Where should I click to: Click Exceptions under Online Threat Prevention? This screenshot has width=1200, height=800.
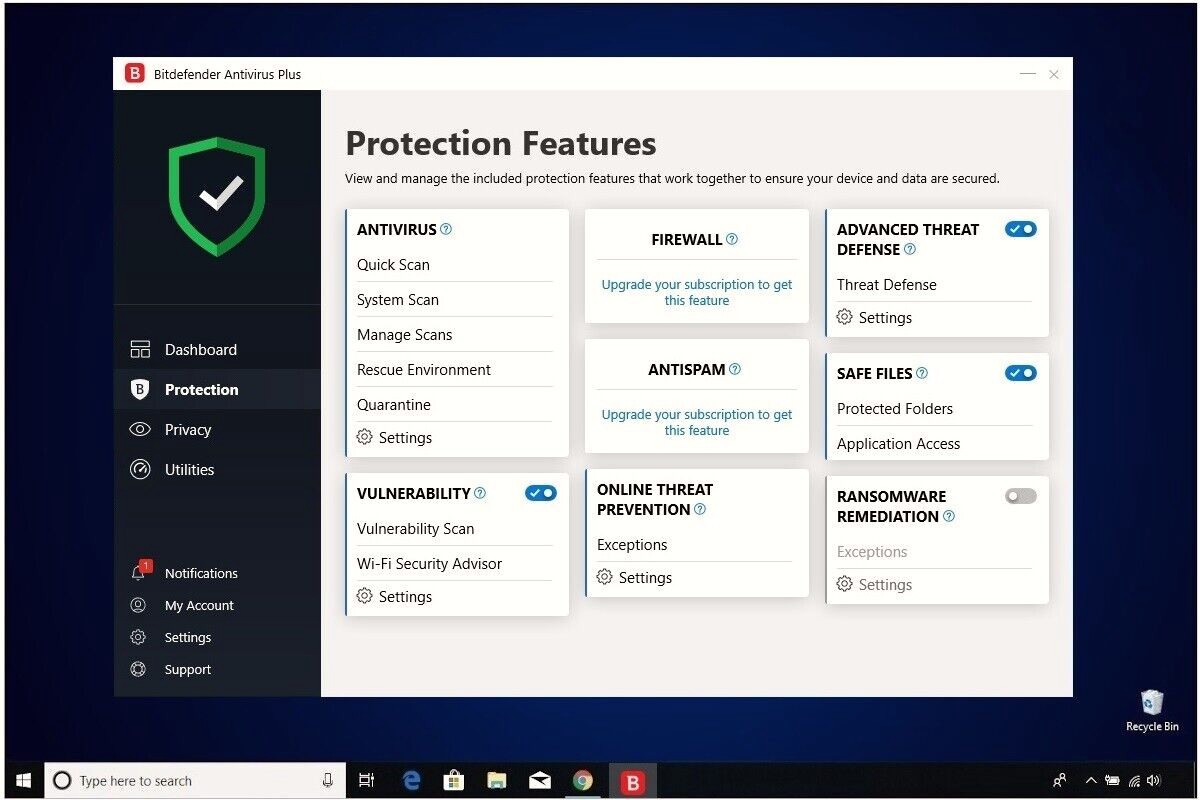point(631,544)
